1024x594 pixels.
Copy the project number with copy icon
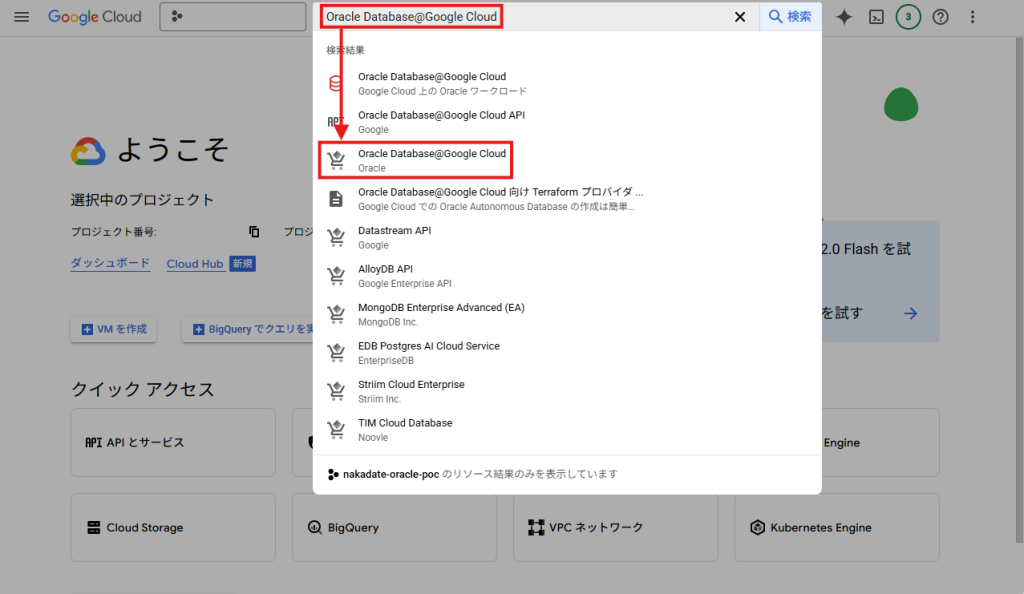[x=254, y=232]
